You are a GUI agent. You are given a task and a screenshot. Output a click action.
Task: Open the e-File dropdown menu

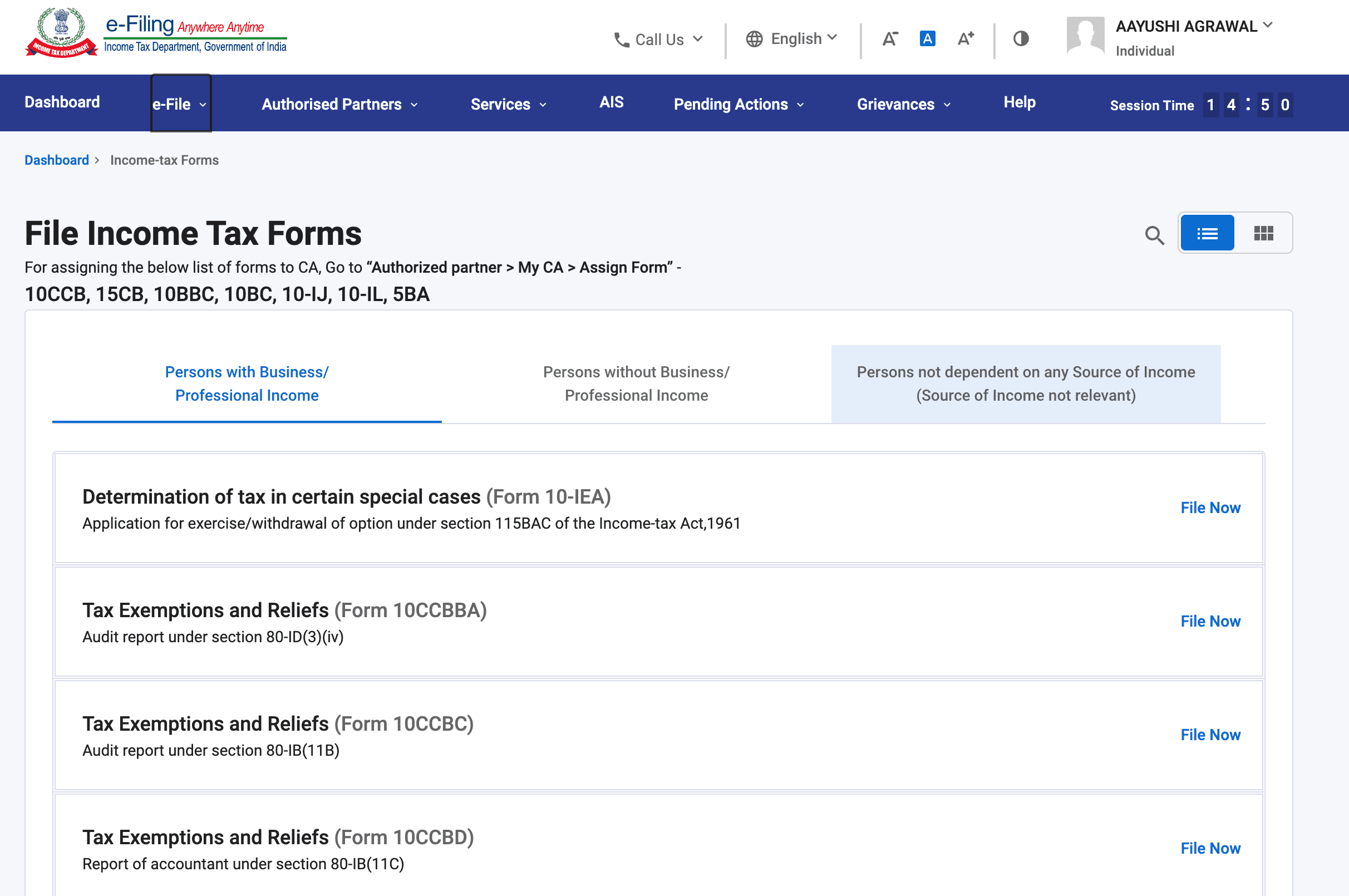(x=180, y=104)
